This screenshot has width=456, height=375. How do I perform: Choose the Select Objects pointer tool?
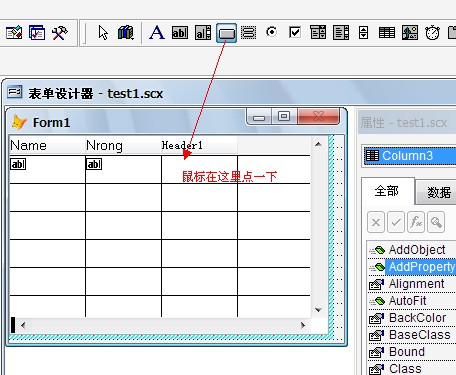(103, 33)
